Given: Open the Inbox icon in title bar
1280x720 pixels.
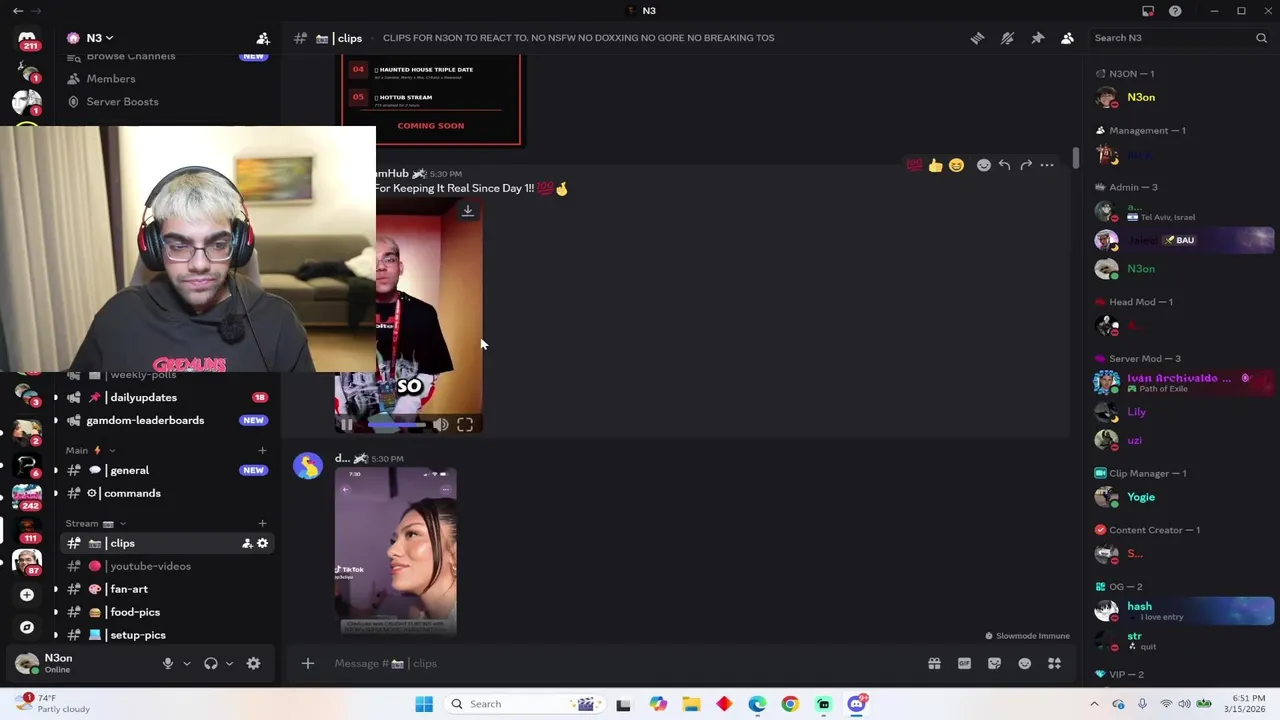Looking at the screenshot, I should pos(1148,11).
